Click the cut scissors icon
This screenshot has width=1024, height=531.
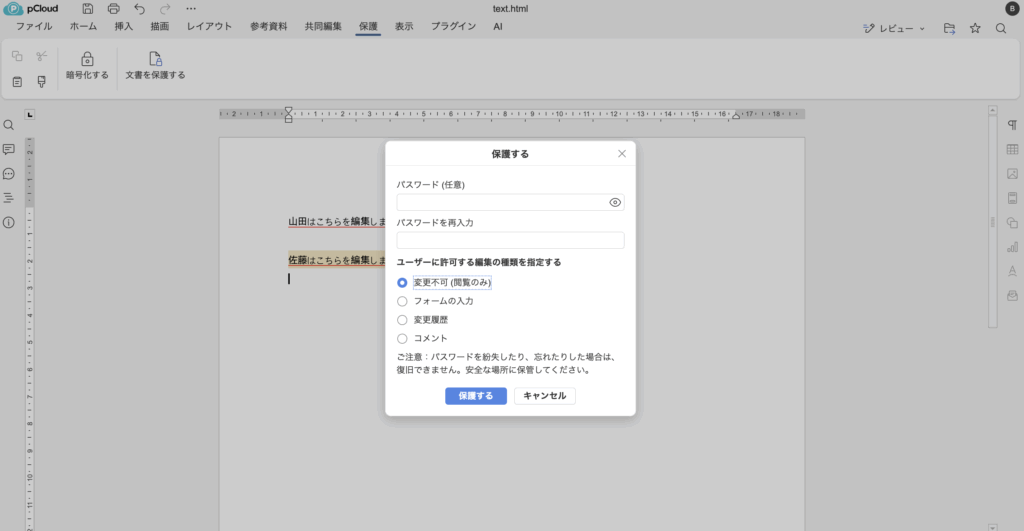click(42, 56)
